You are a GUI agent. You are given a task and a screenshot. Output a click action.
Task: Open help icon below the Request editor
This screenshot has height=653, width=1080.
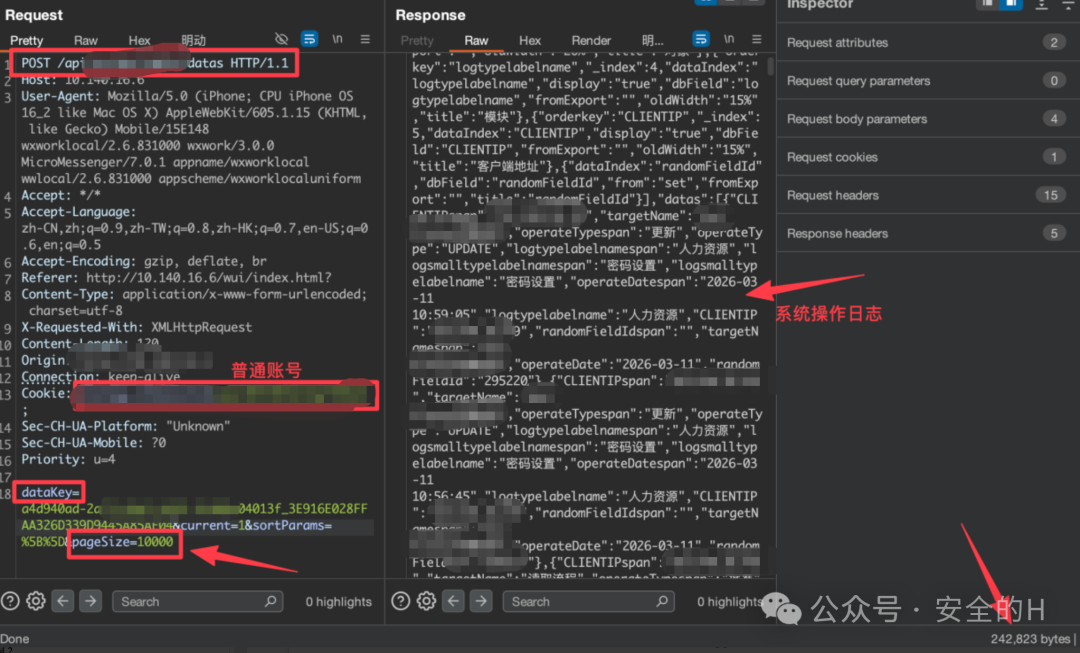(x=10, y=601)
